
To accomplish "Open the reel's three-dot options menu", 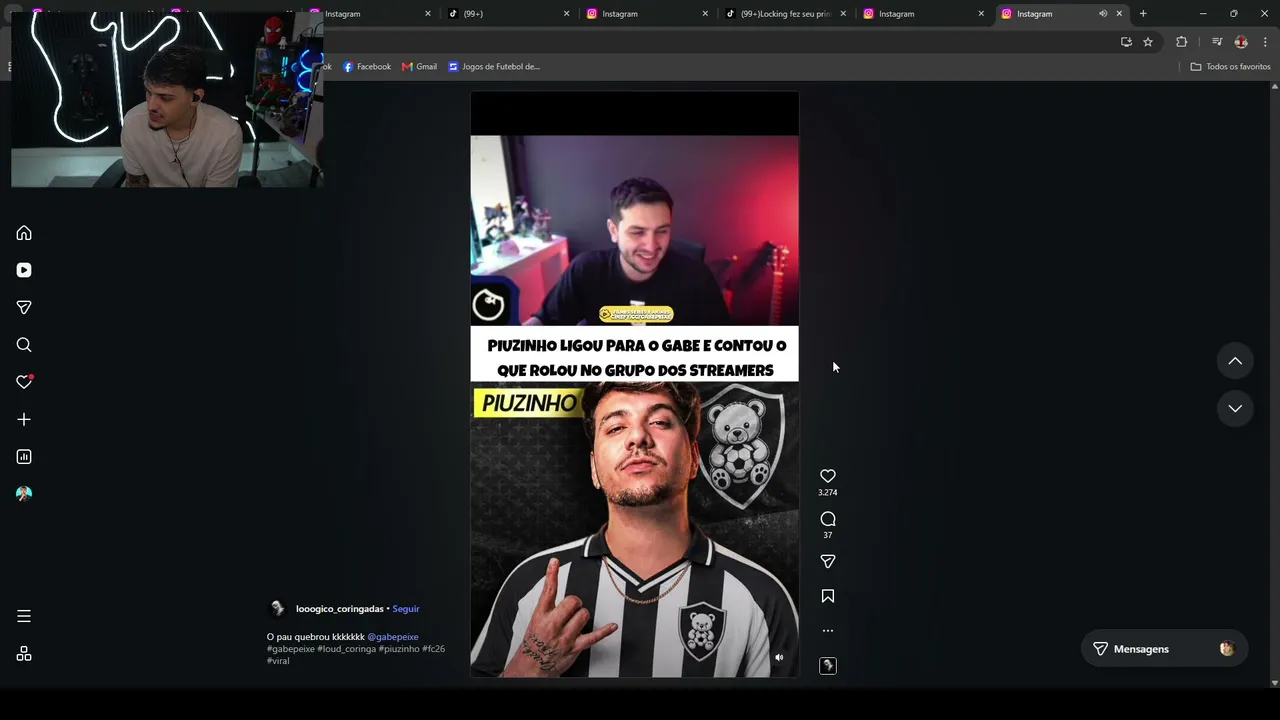I will click(x=828, y=631).
